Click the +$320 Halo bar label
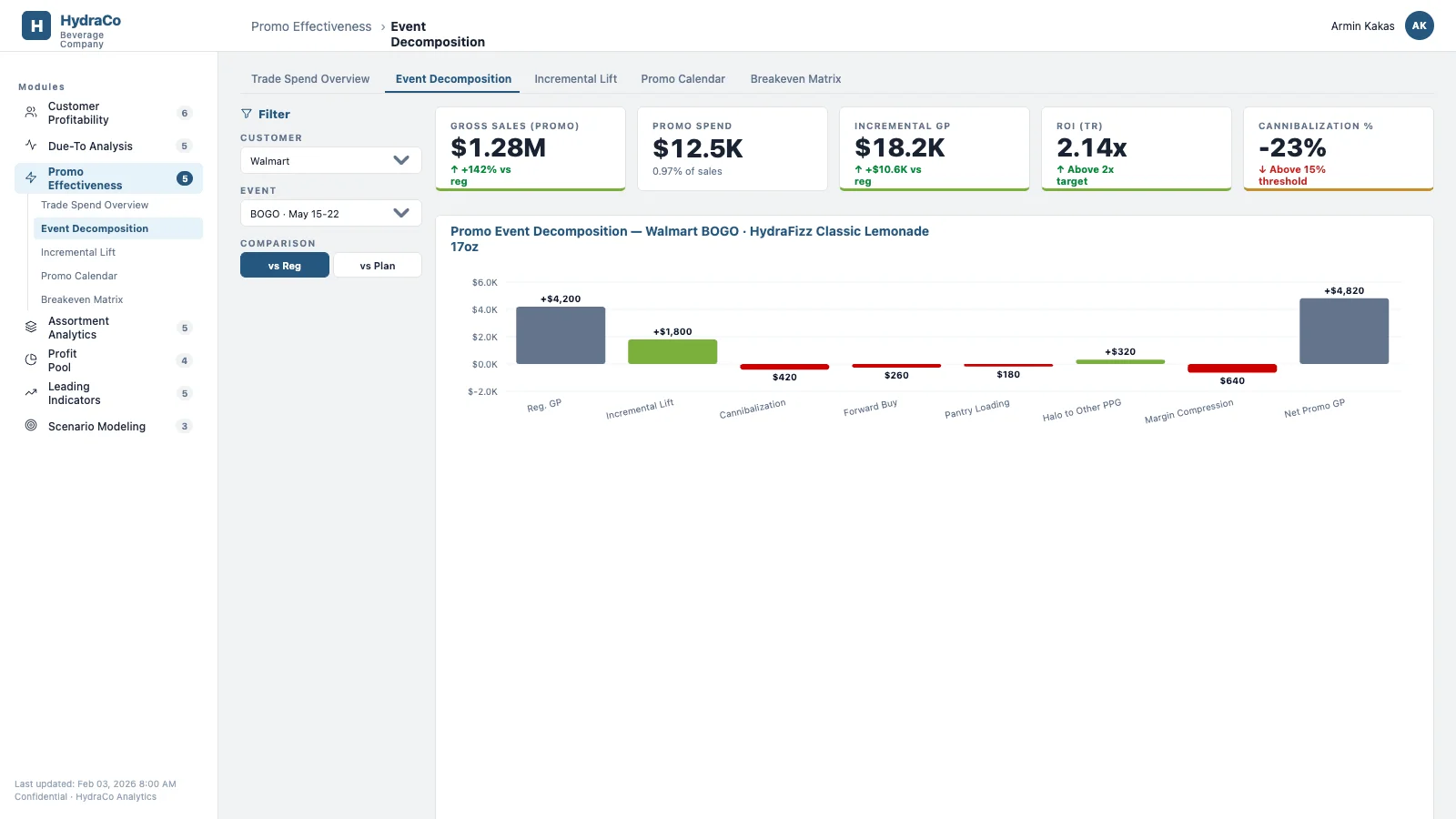The image size is (1456, 819). pos(1120,351)
